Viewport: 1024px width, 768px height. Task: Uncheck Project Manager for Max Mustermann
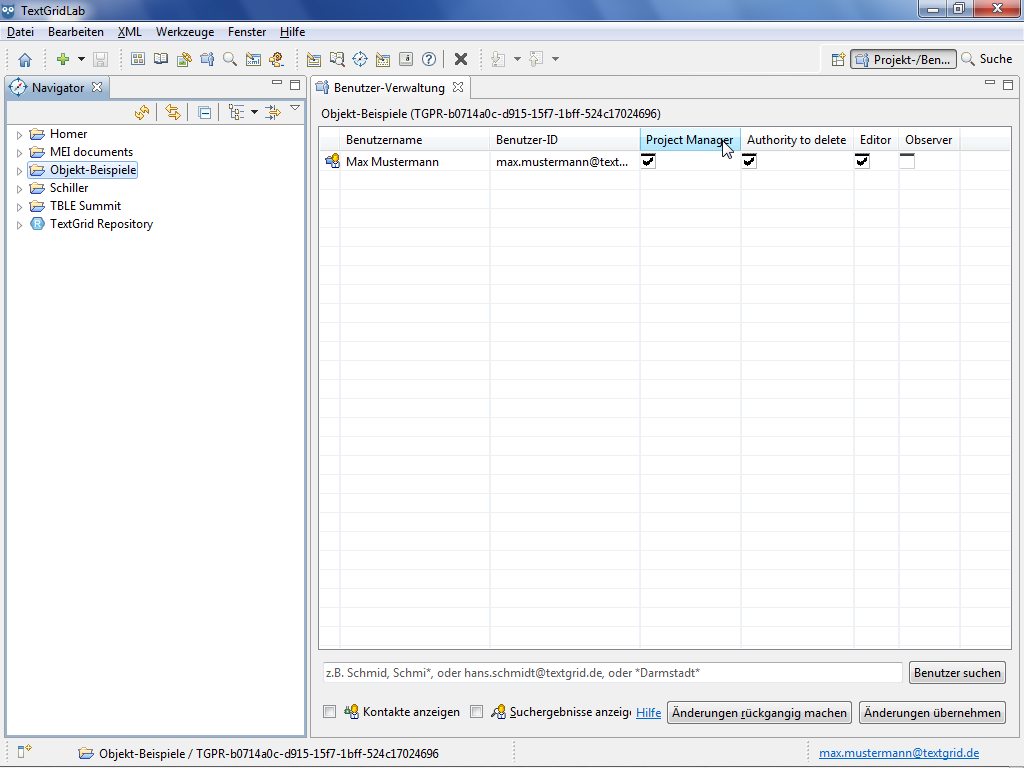point(648,161)
